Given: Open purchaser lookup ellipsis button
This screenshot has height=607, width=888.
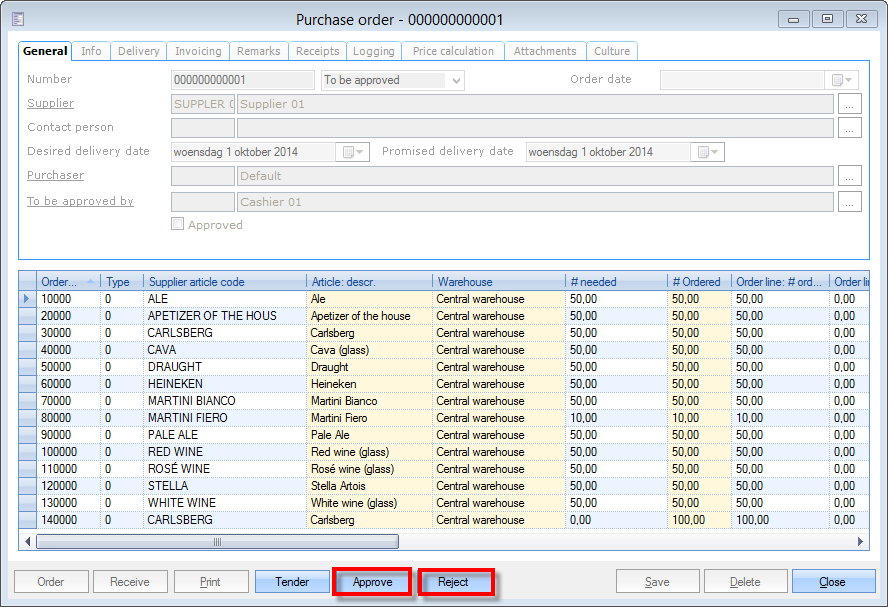Looking at the screenshot, I should point(849,176).
